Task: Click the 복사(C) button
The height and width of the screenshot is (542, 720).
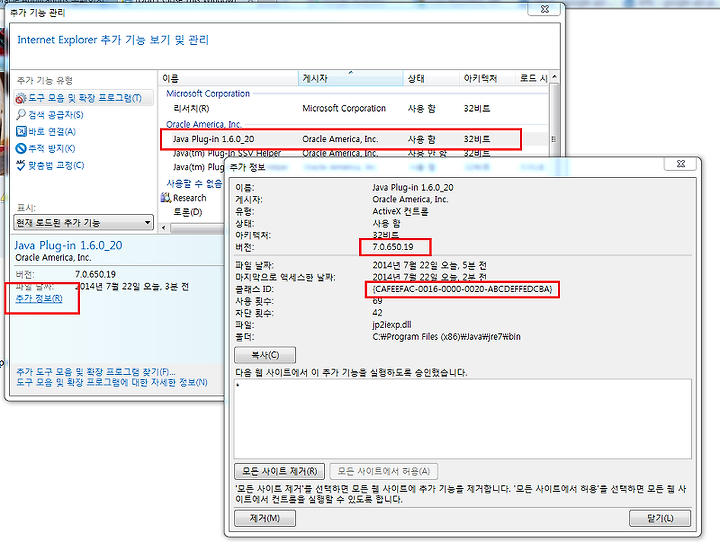Action: point(265,355)
